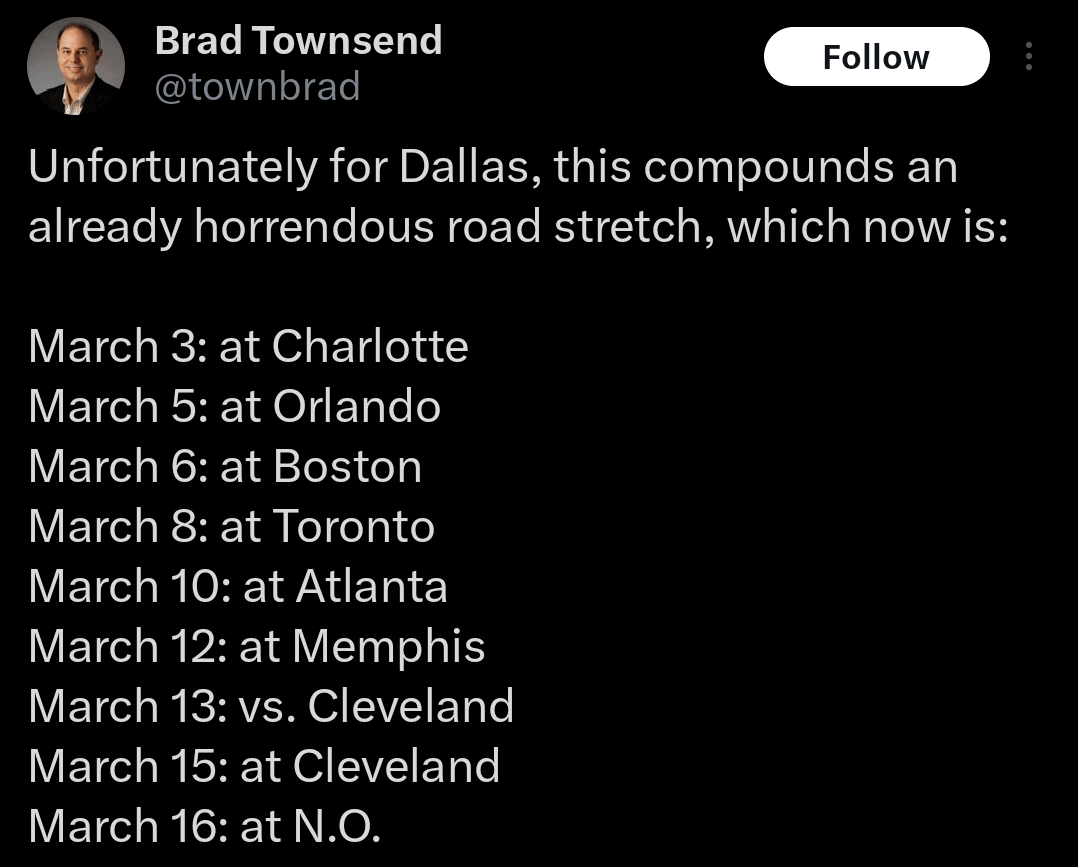Click the Follow button
Screen dimensions: 1078x867
(876, 56)
